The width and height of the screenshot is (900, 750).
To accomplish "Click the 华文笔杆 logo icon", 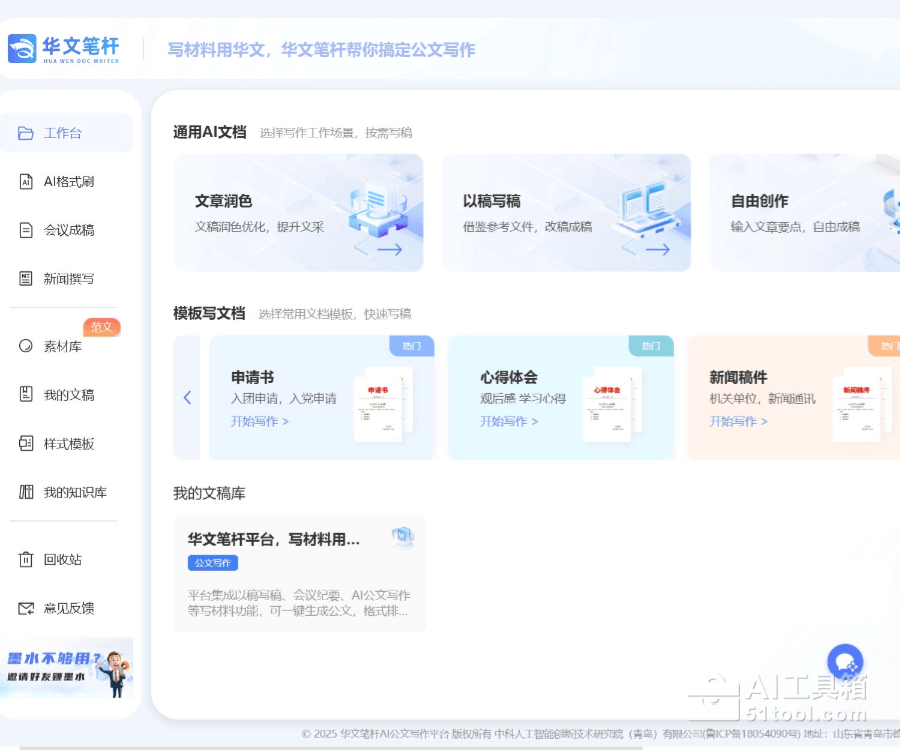I will [22, 48].
